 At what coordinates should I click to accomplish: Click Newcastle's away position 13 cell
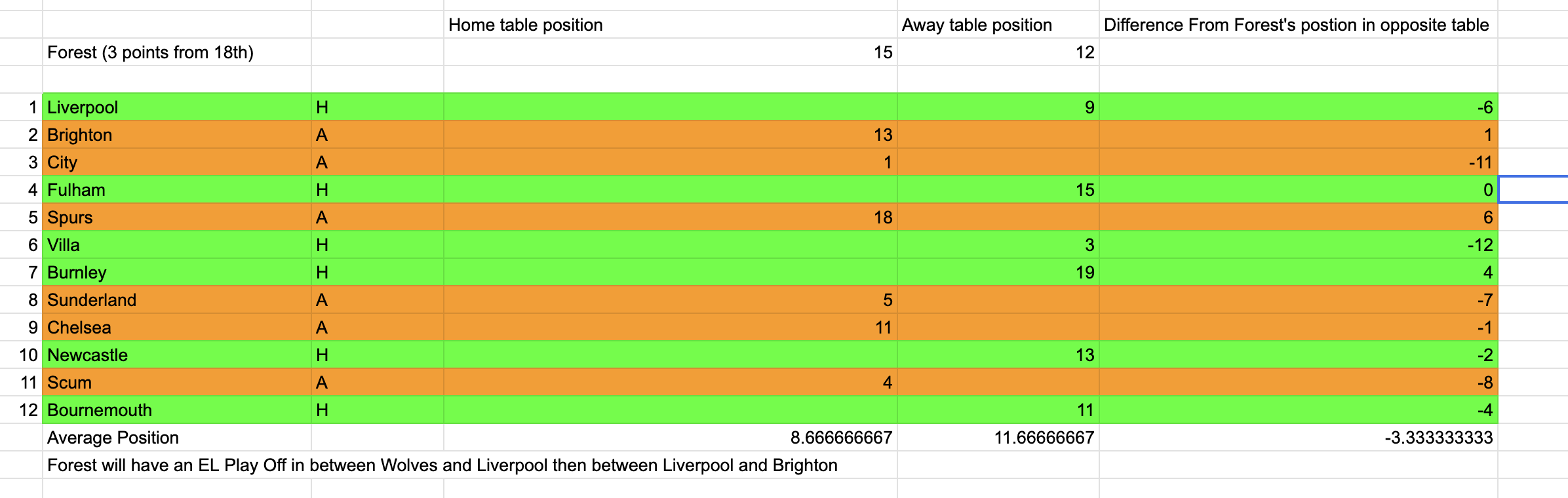pyautogui.click(x=997, y=355)
